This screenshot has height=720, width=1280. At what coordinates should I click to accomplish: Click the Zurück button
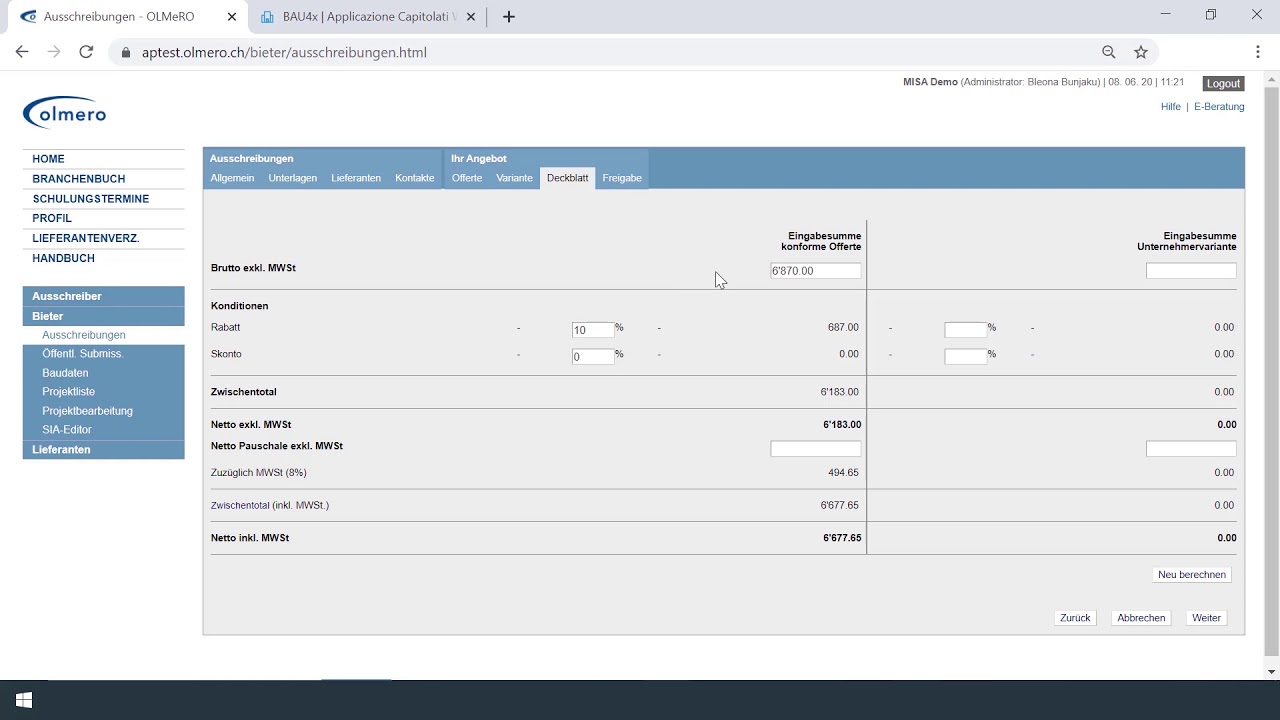tap(1075, 618)
